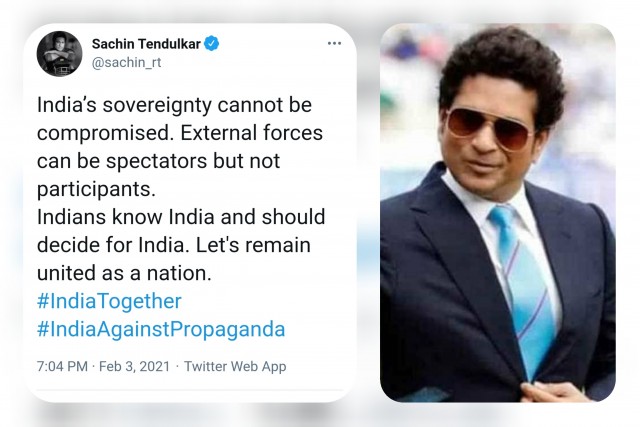This screenshot has width=640, height=427.
Task: Click the blue verified badge
Action: [x=211, y=43]
